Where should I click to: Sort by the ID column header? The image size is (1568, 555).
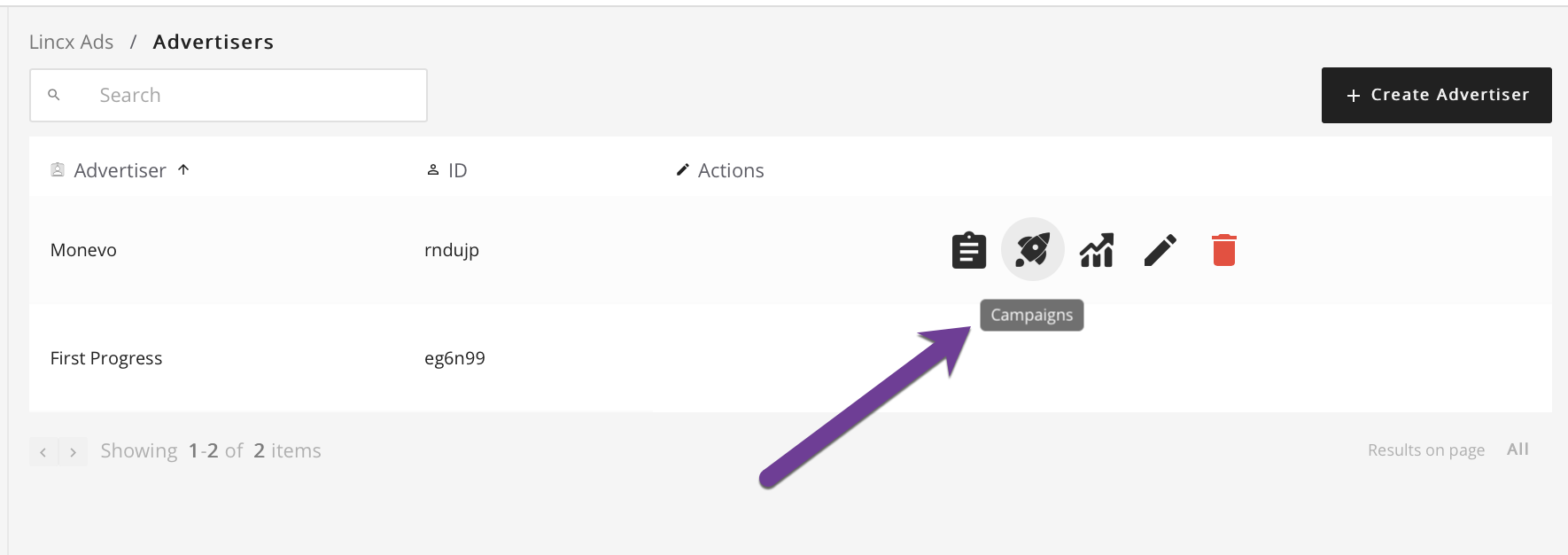457,170
